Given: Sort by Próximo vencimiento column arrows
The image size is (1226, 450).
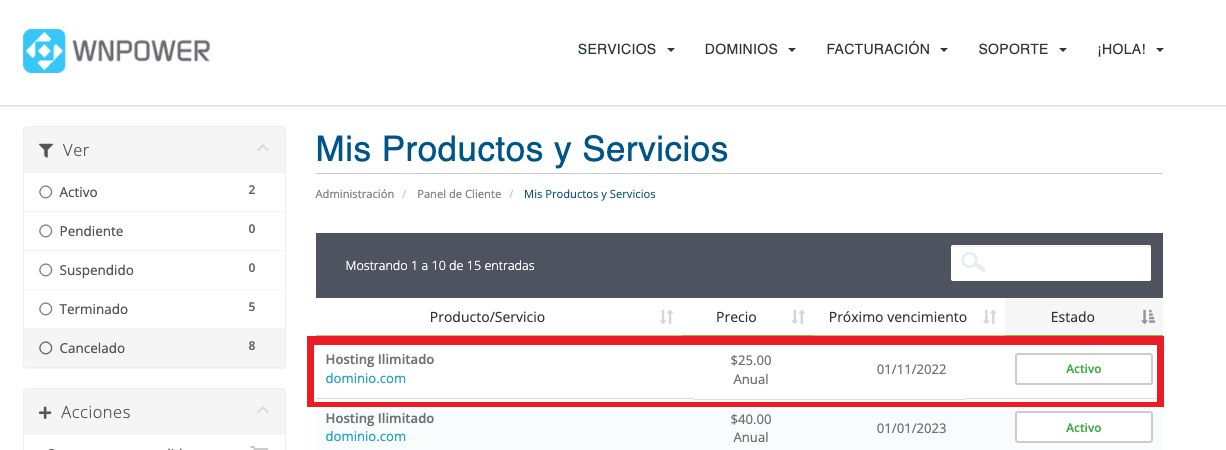Looking at the screenshot, I should point(990,317).
